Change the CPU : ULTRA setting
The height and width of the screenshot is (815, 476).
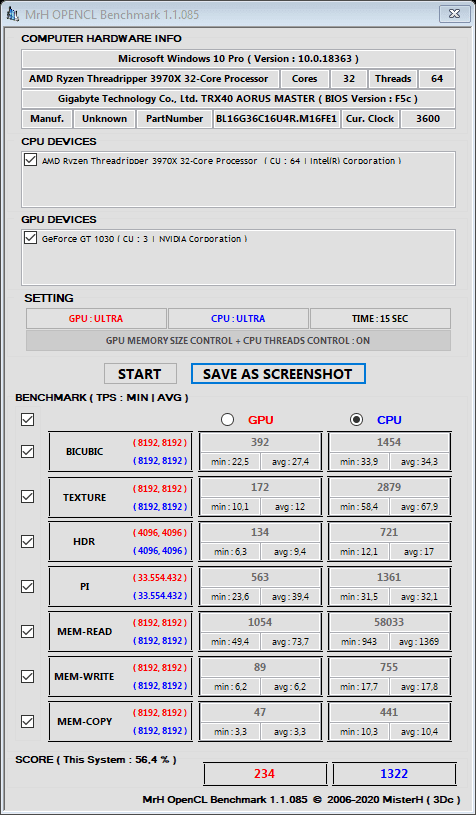tap(238, 319)
